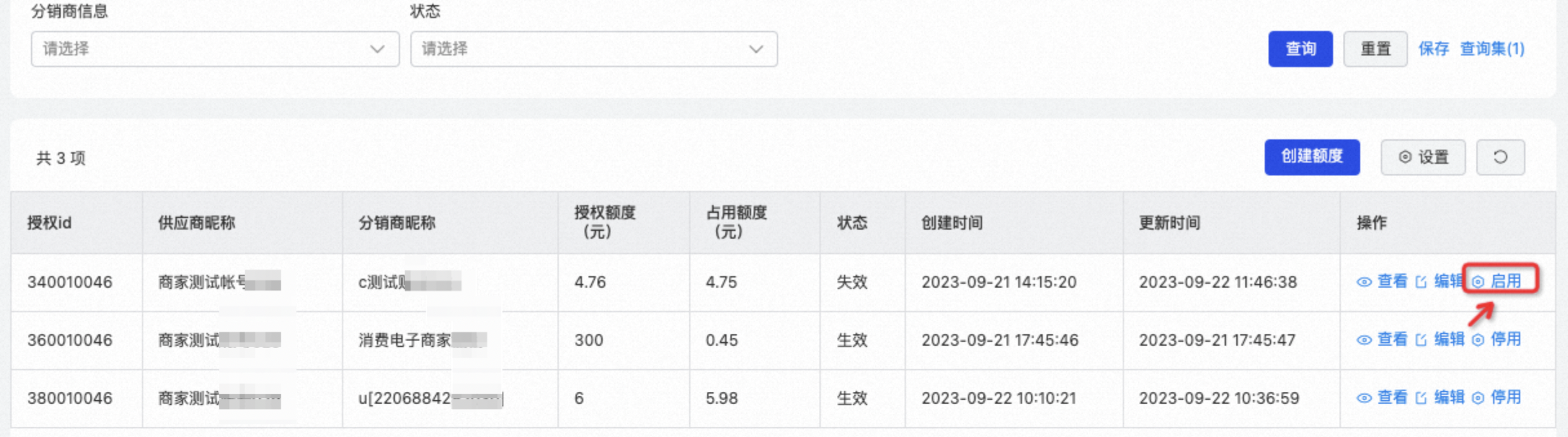
Task: Open the 分销商信息 select dropdown
Action: [x=215, y=49]
